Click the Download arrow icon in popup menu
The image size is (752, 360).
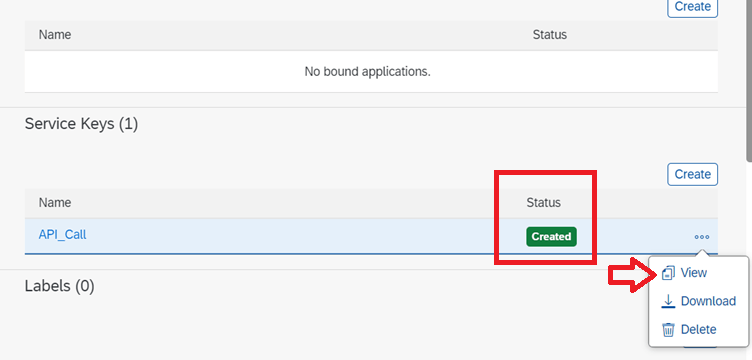tap(668, 301)
